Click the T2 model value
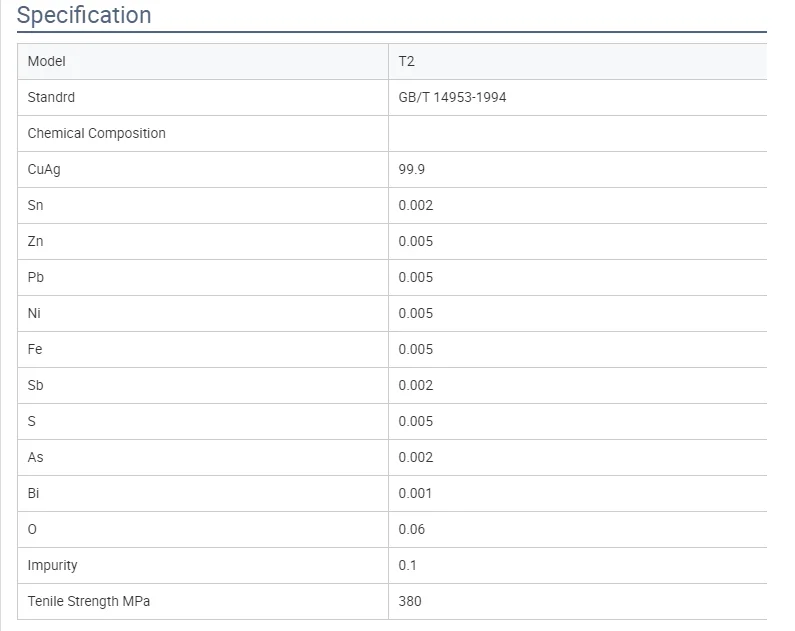The width and height of the screenshot is (795, 631). [x=406, y=61]
